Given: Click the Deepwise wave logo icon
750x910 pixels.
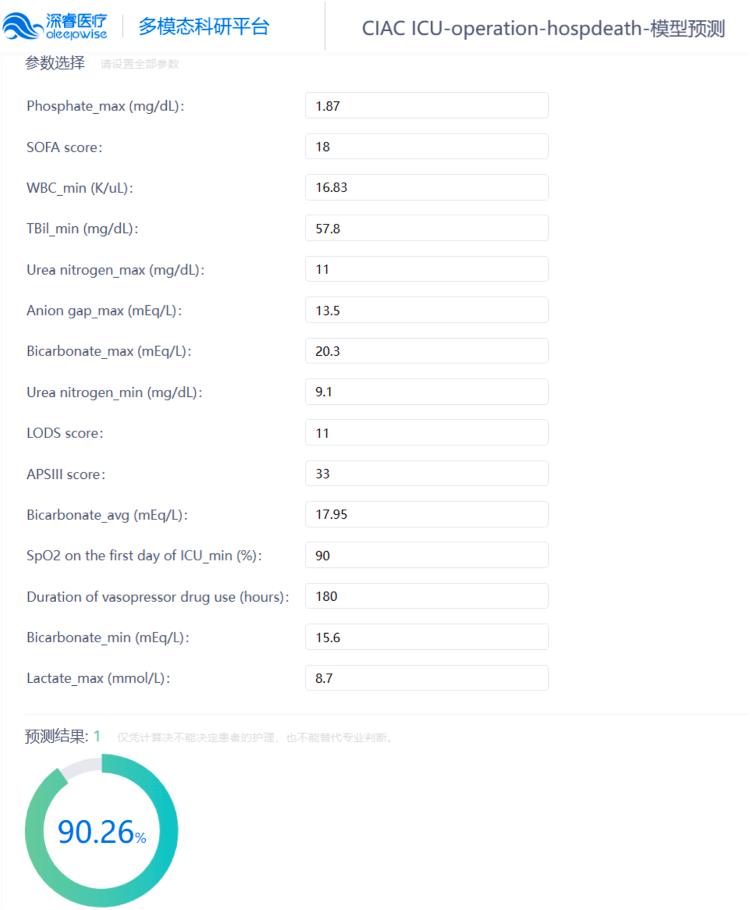Looking at the screenshot, I should (22, 27).
